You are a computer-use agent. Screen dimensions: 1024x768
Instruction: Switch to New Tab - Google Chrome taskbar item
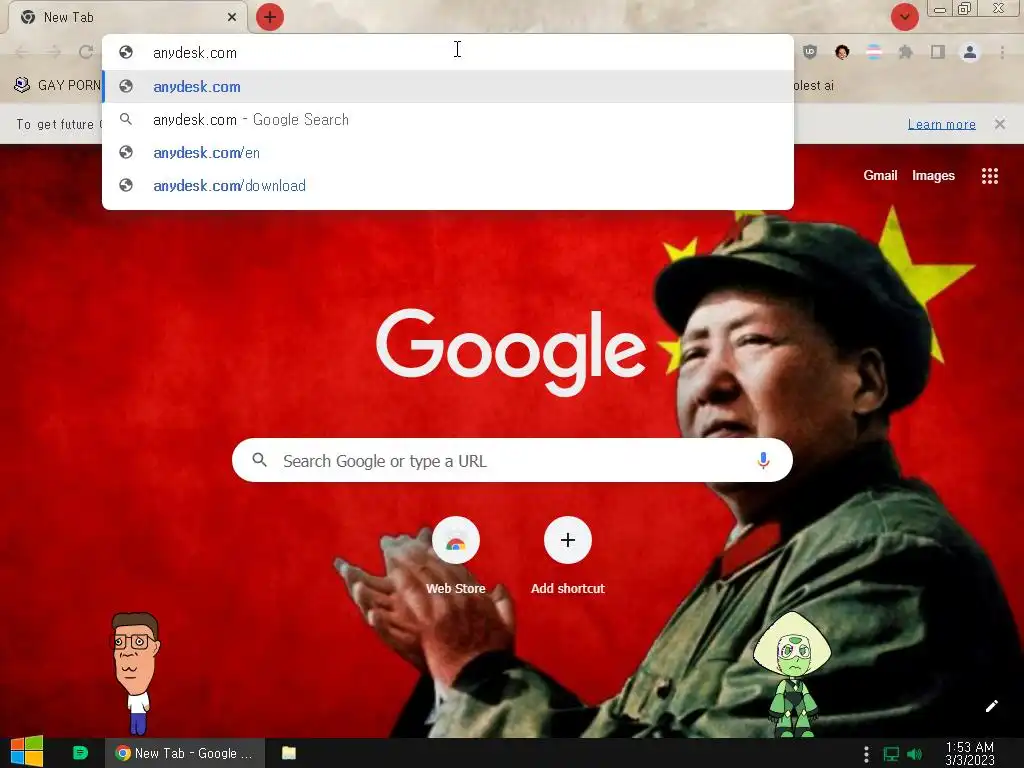pyautogui.click(x=185, y=753)
